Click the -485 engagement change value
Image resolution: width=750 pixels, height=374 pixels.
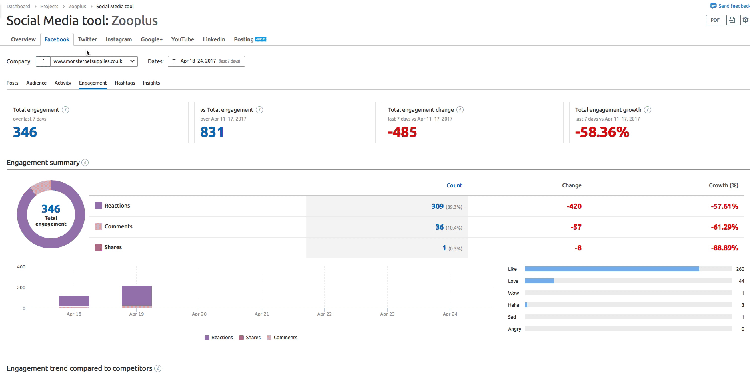(x=402, y=132)
